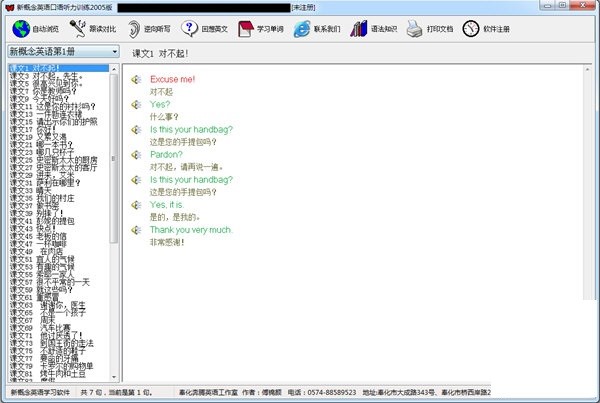Play speaker for second 'Is this your handbag?'
Screen dimensions: 600x403
tap(136, 180)
